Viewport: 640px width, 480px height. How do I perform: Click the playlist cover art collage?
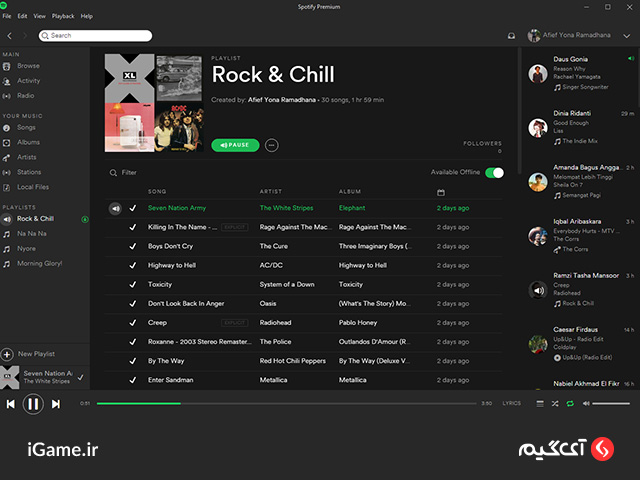pyautogui.click(x=154, y=103)
